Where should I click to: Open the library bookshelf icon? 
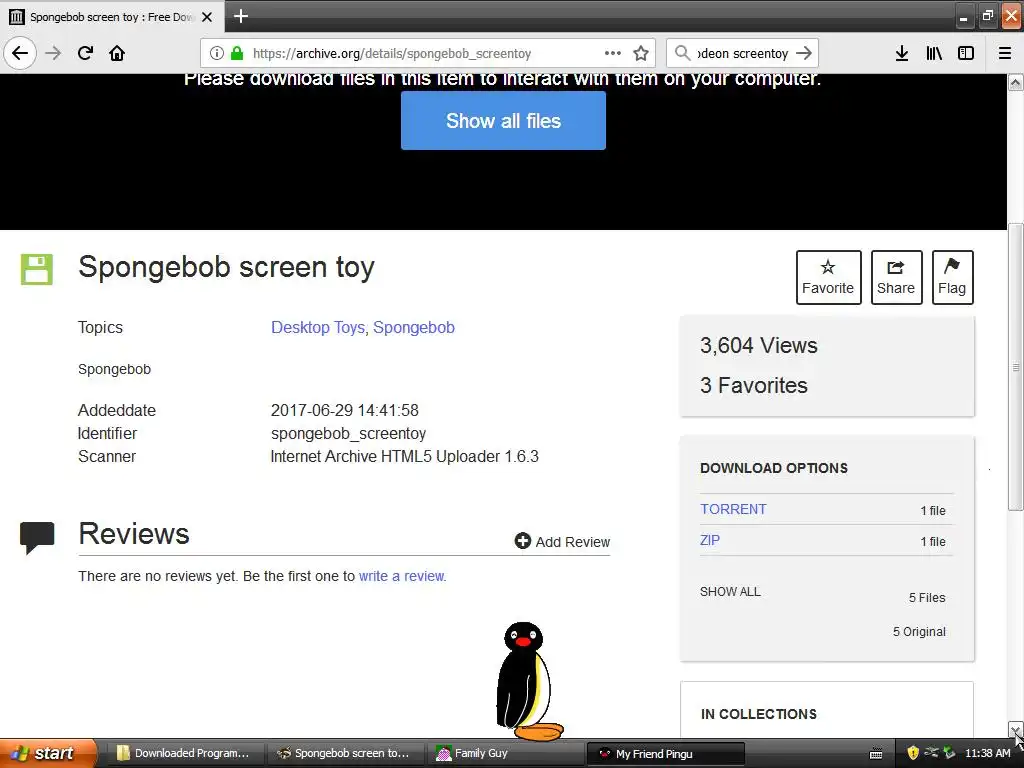(x=934, y=53)
